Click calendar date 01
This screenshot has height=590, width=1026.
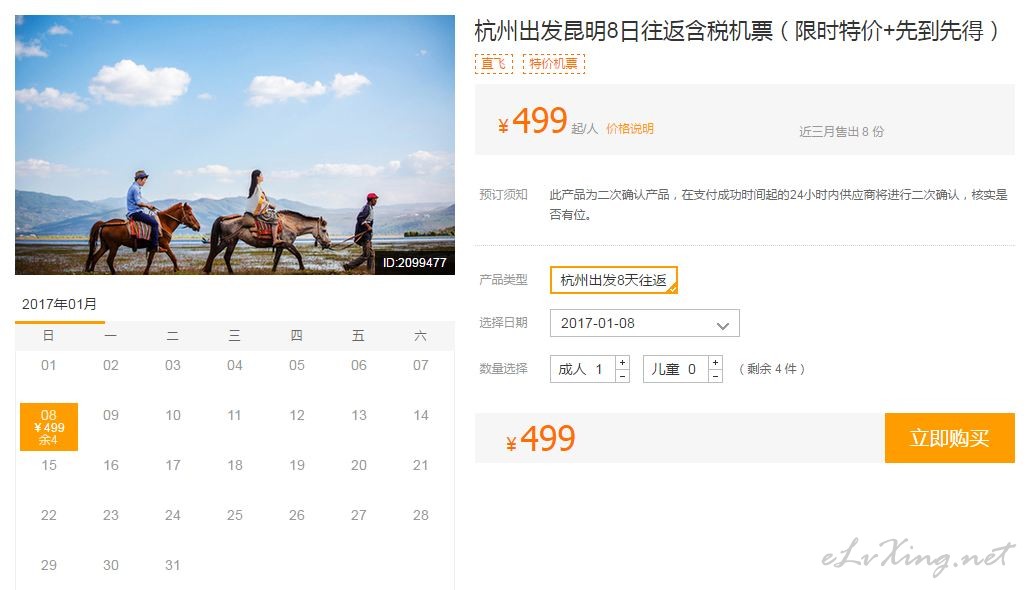[48, 365]
